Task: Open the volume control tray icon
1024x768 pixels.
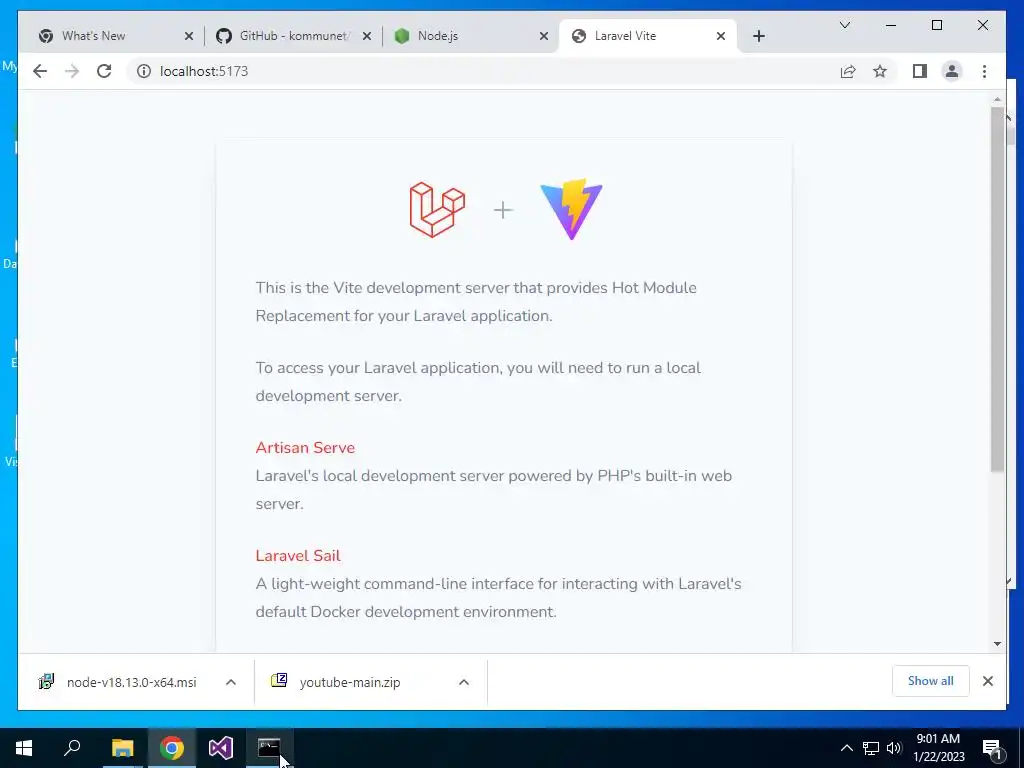Action: coord(894,748)
